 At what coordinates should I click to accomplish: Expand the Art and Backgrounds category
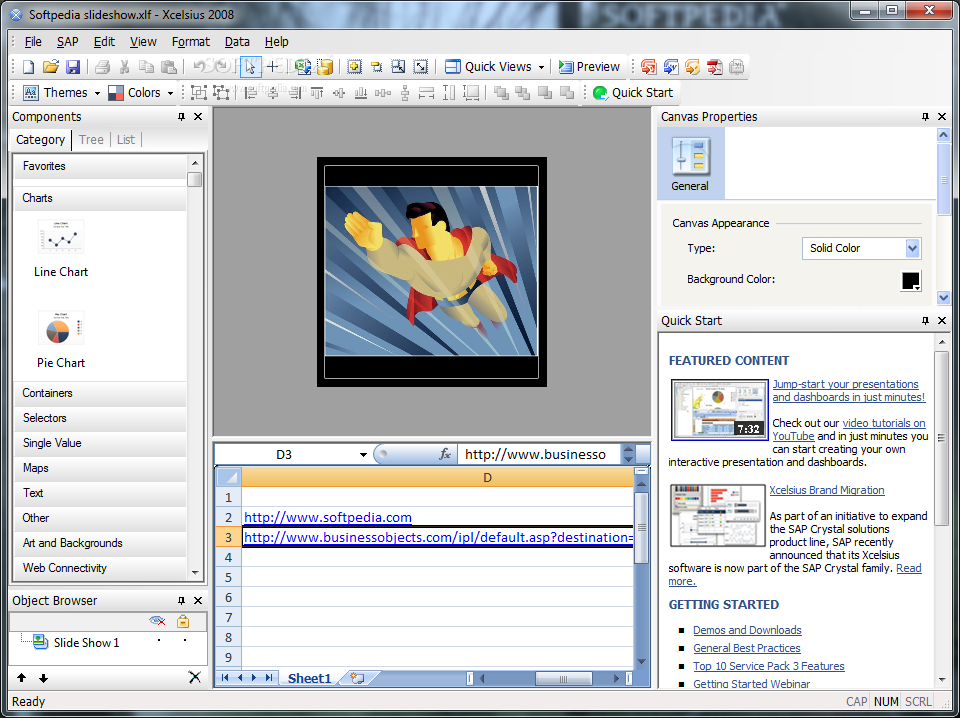pos(100,543)
